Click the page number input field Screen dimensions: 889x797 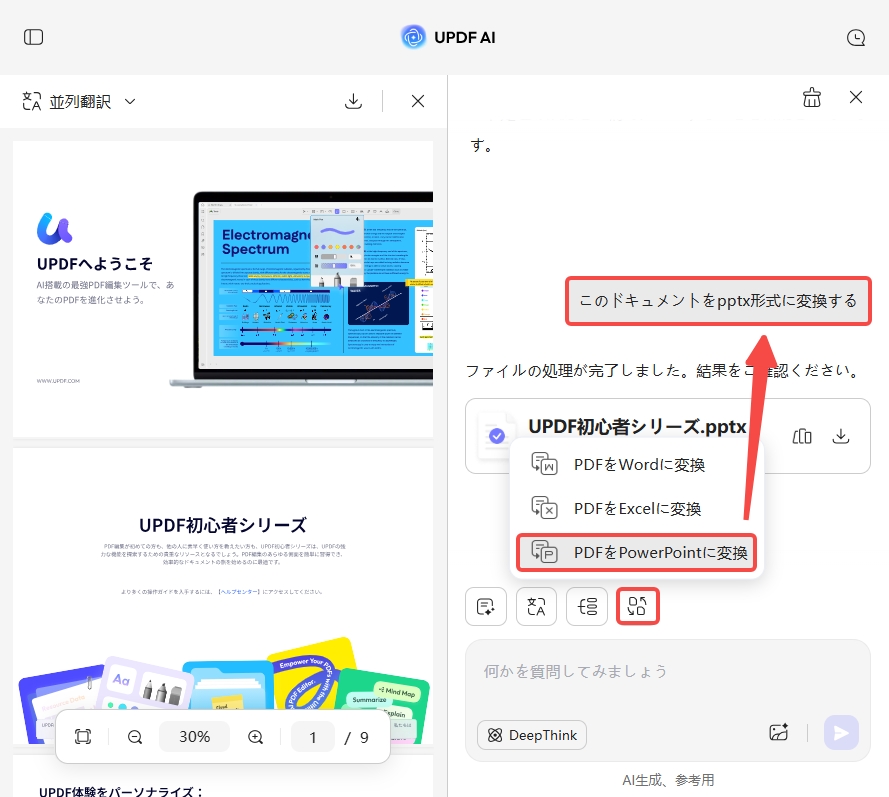[313, 736]
